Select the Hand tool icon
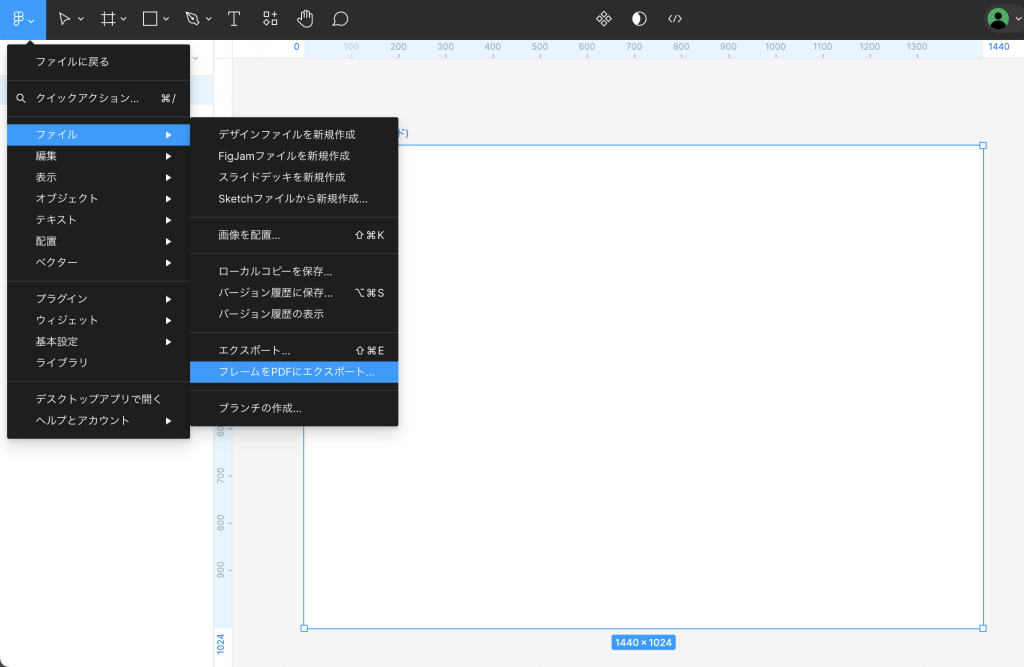 click(305, 19)
